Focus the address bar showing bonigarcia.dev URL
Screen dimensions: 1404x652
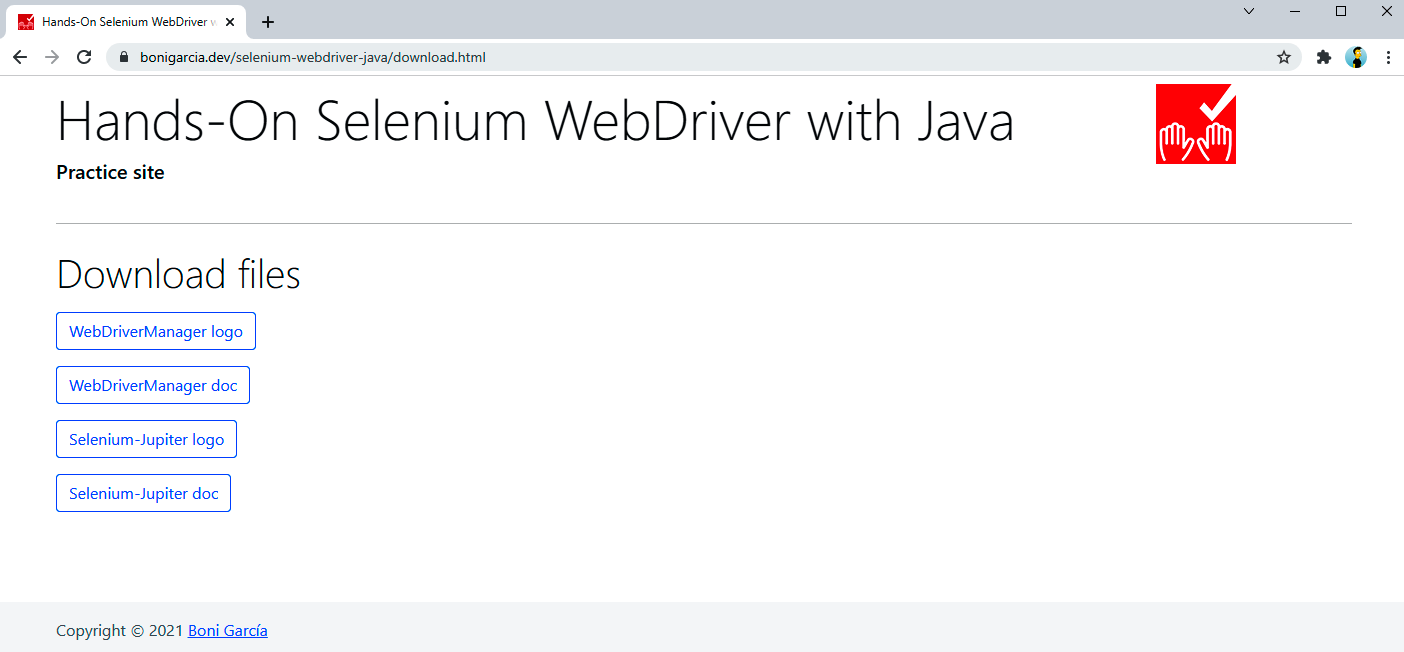[700, 57]
